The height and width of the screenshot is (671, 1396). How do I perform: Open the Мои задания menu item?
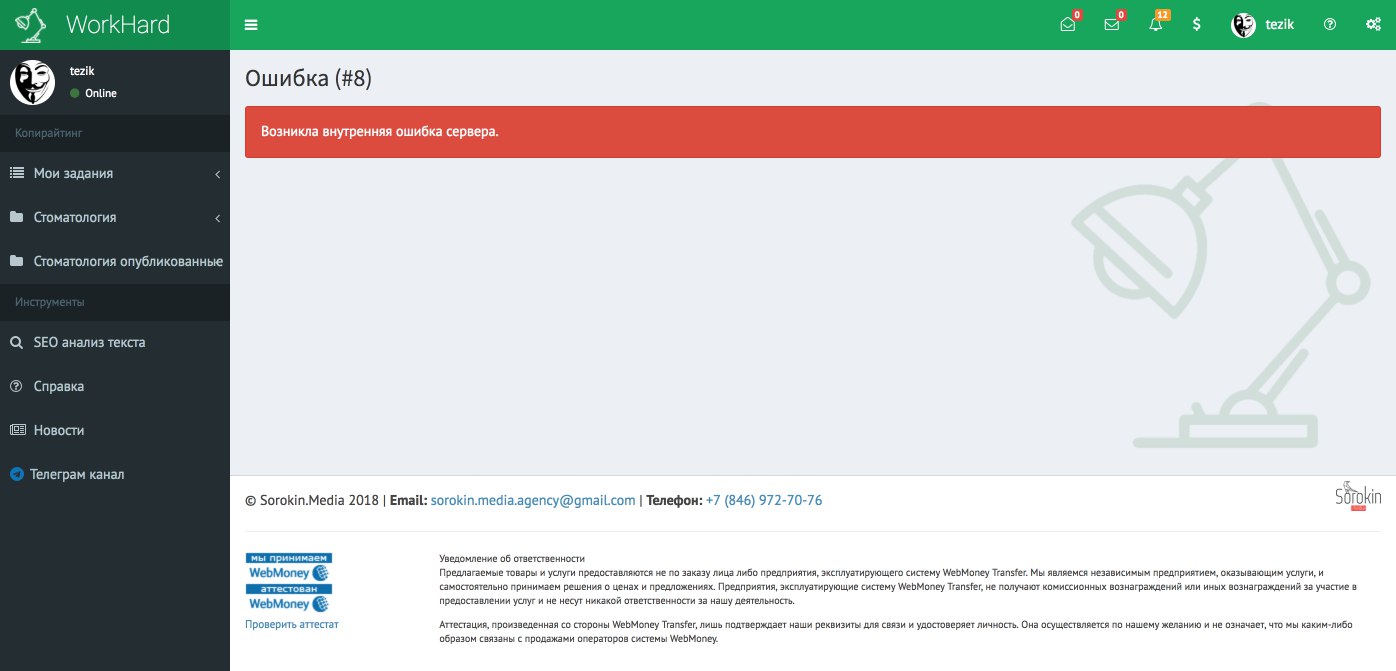(115, 173)
